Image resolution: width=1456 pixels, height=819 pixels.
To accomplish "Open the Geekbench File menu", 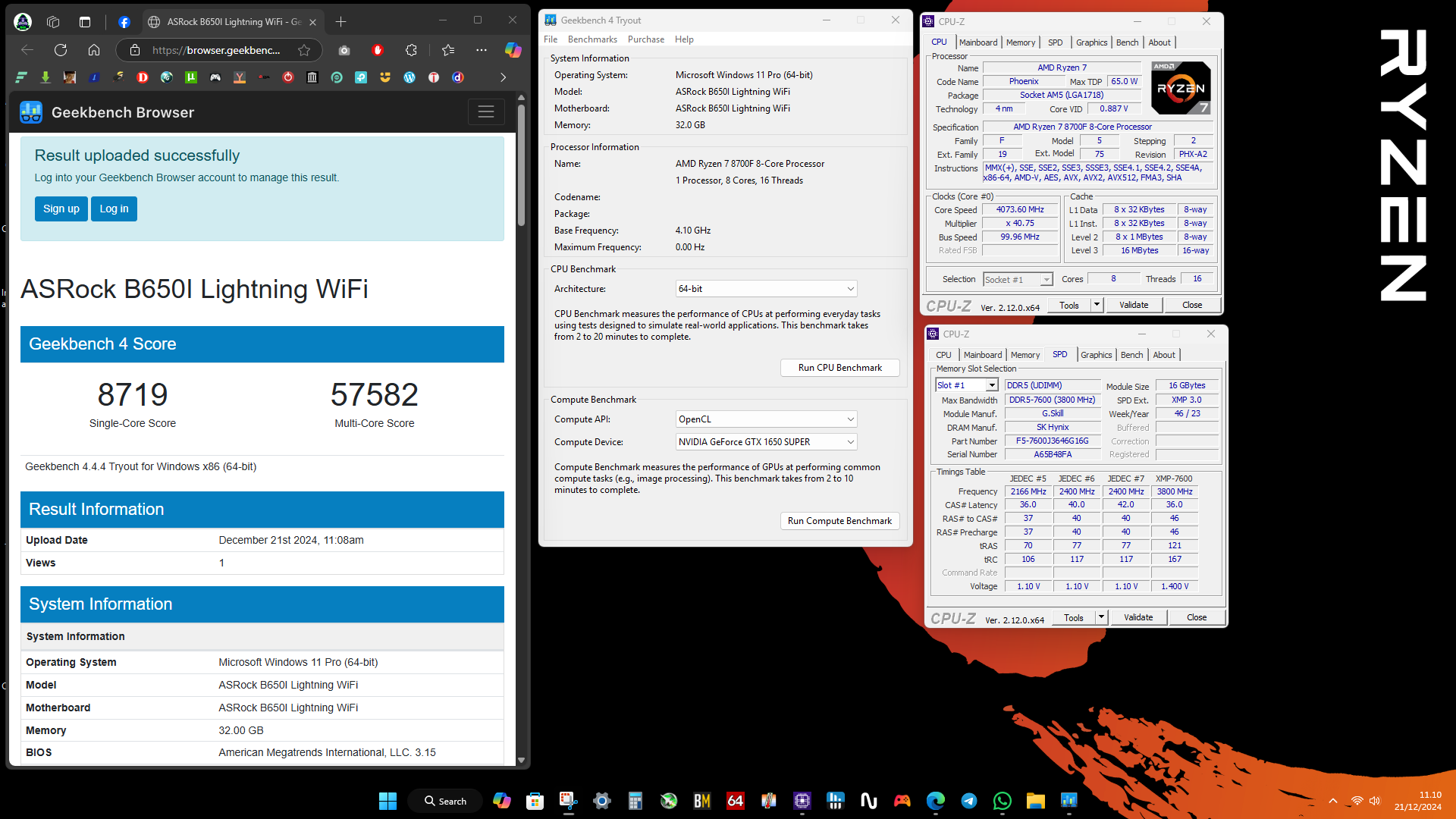I will point(551,39).
